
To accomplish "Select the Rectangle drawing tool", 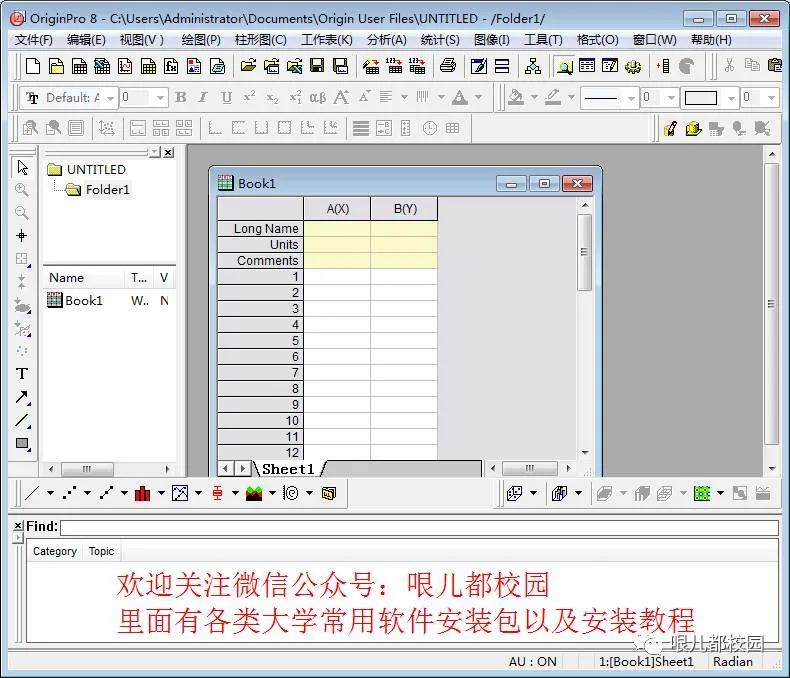I will point(22,443).
